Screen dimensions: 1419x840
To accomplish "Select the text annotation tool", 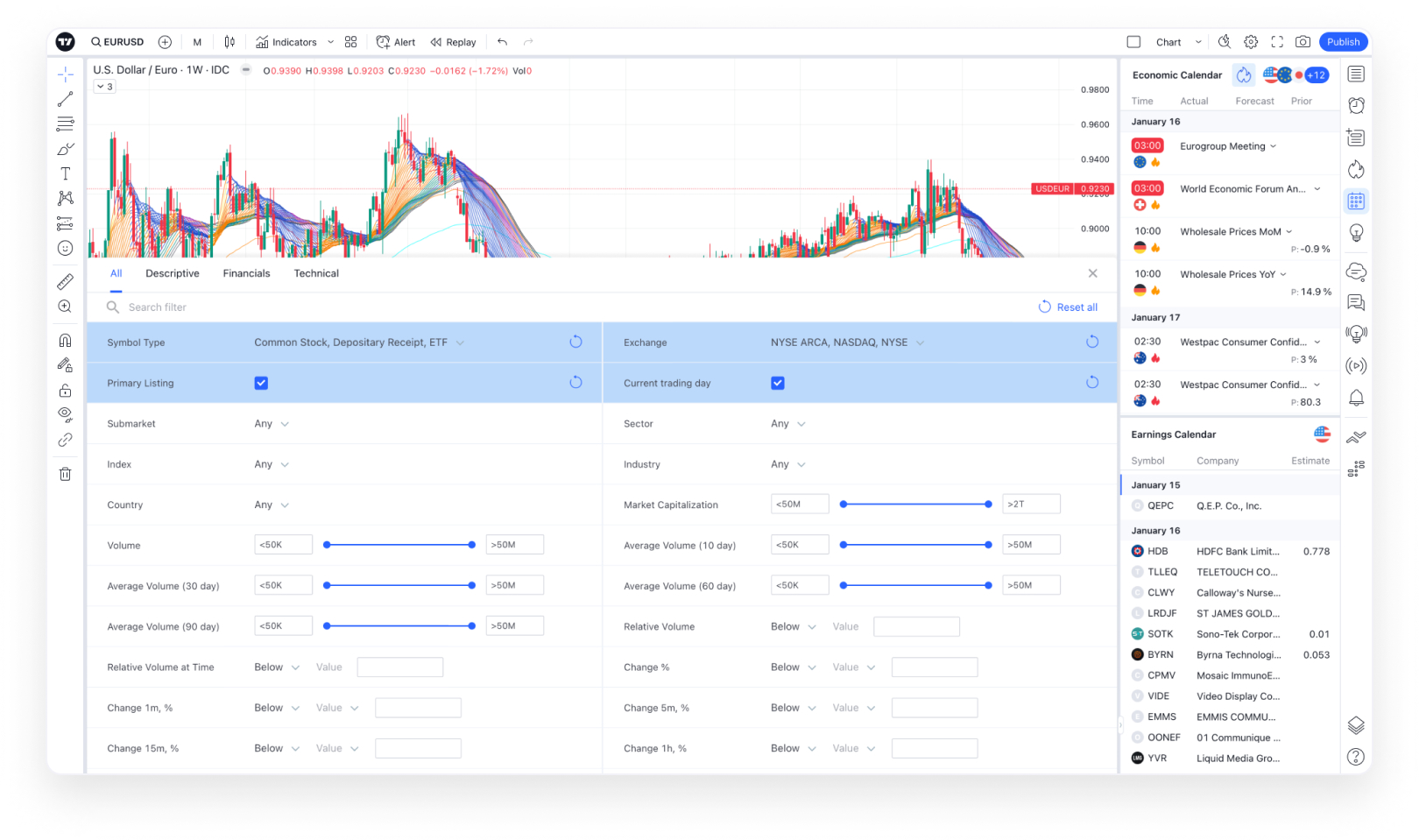I will [x=64, y=173].
